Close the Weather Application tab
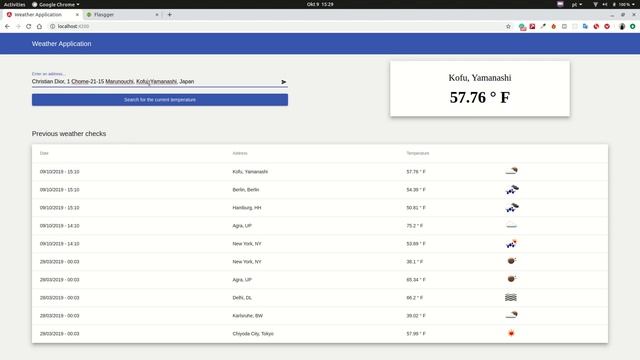The image size is (640, 360). [77, 15]
